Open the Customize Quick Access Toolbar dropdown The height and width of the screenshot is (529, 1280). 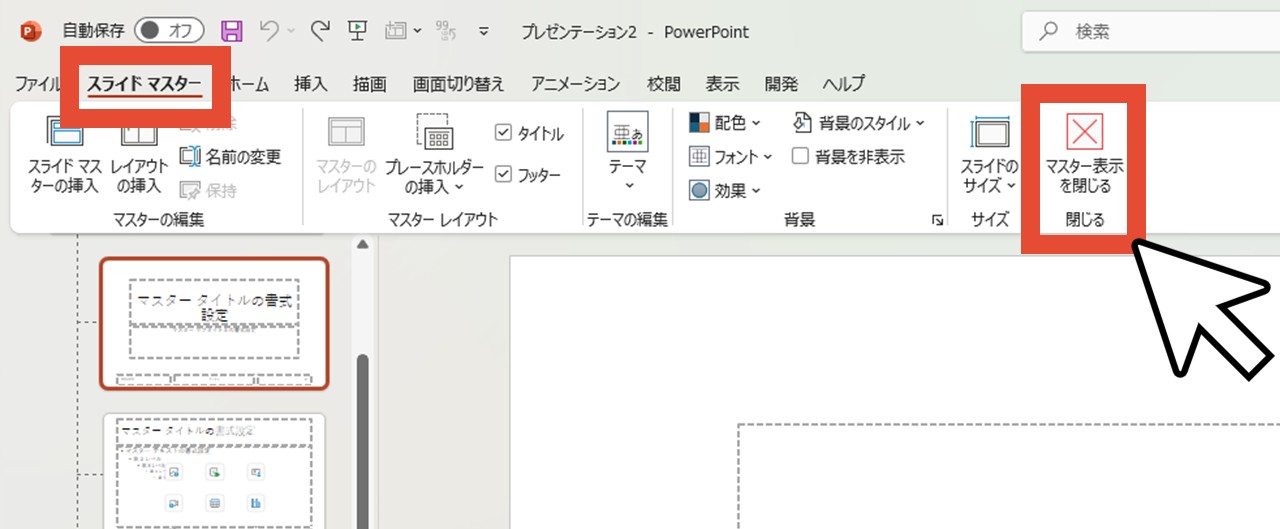coord(484,32)
